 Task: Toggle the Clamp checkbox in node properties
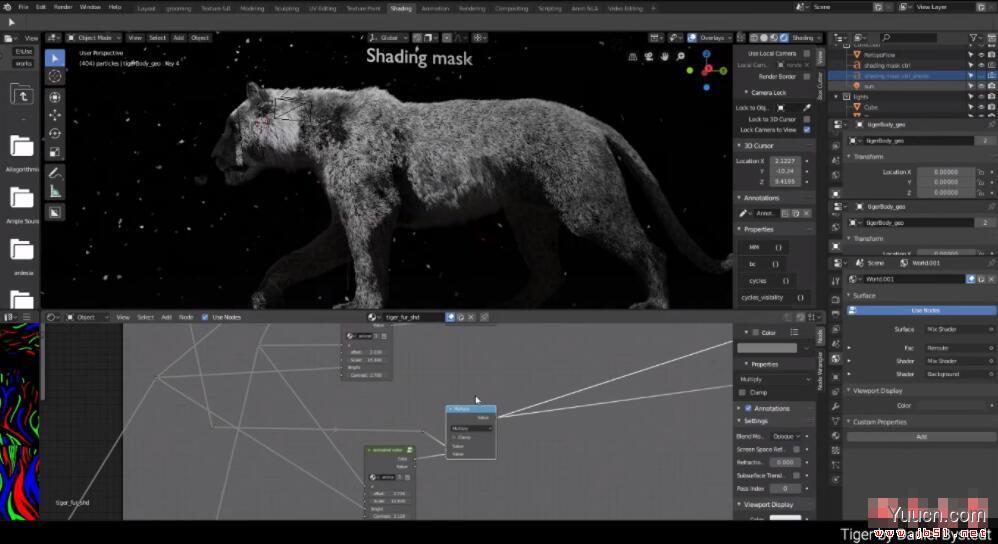(742, 393)
